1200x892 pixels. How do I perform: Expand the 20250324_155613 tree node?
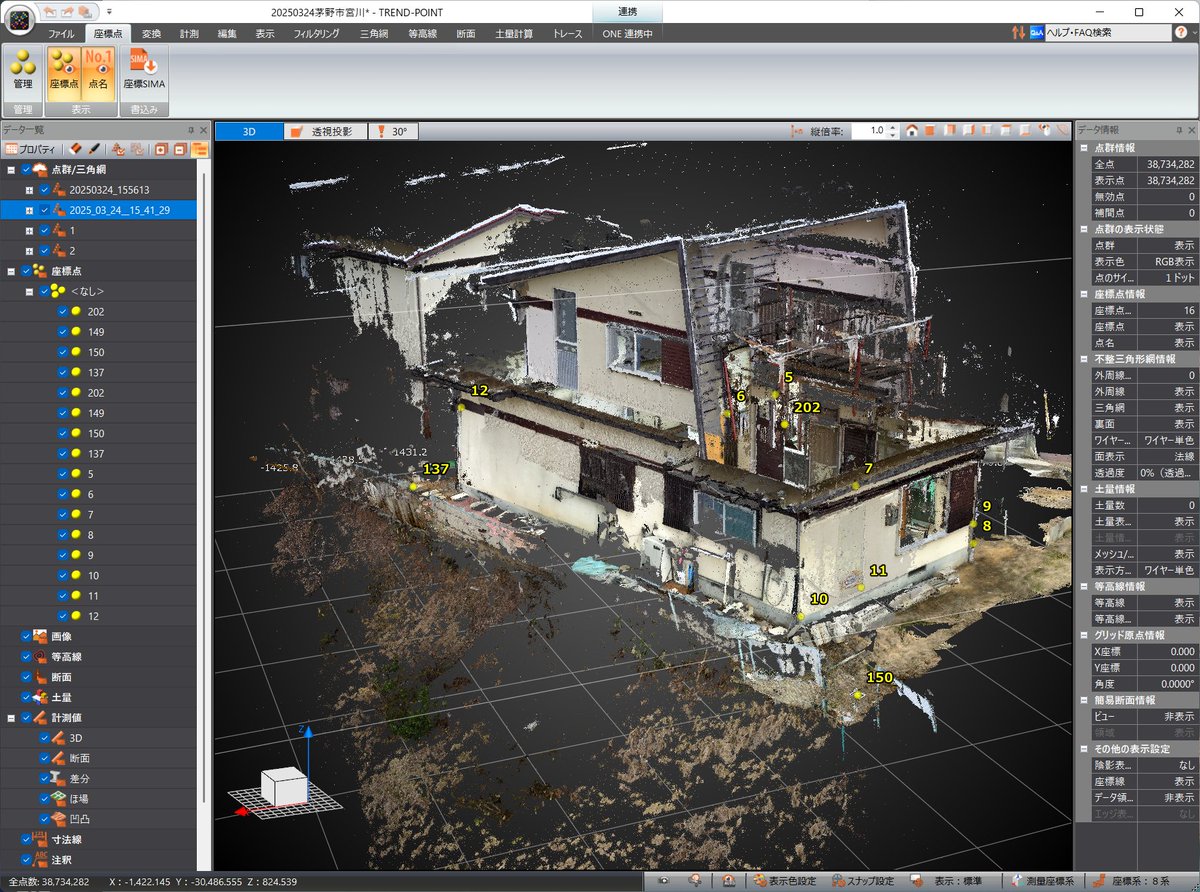coord(29,189)
